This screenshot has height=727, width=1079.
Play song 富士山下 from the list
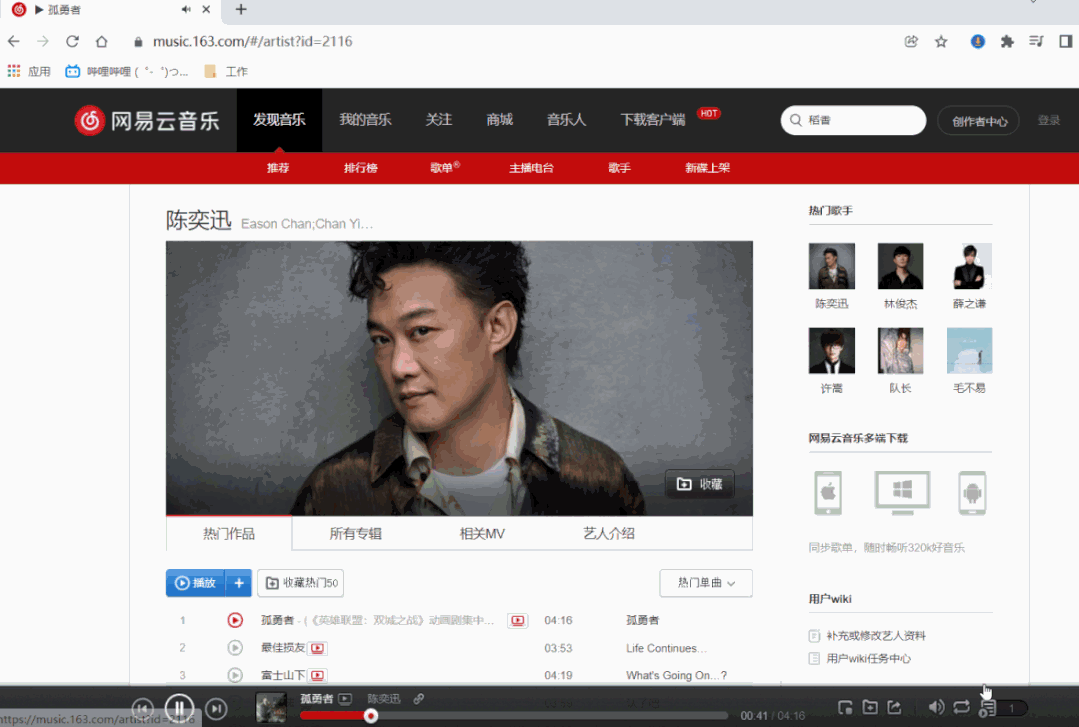235,675
